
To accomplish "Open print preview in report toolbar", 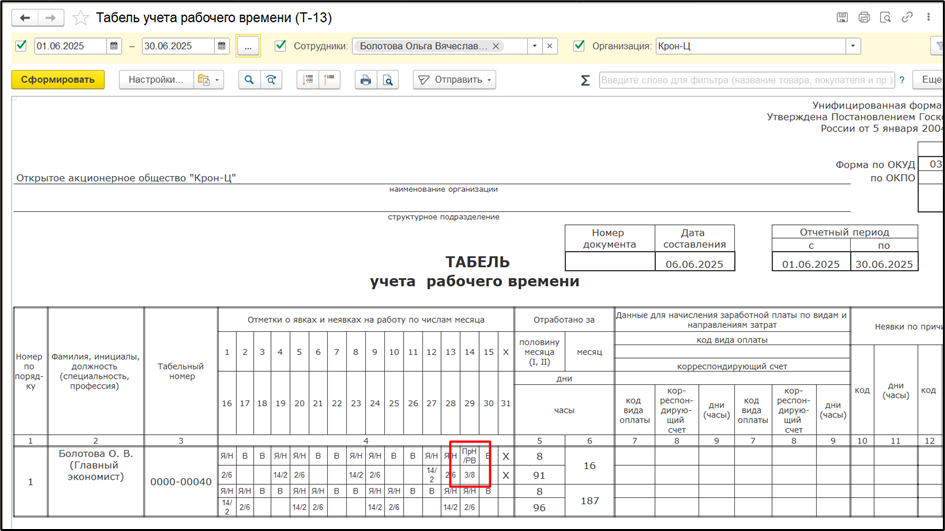I will point(387,80).
